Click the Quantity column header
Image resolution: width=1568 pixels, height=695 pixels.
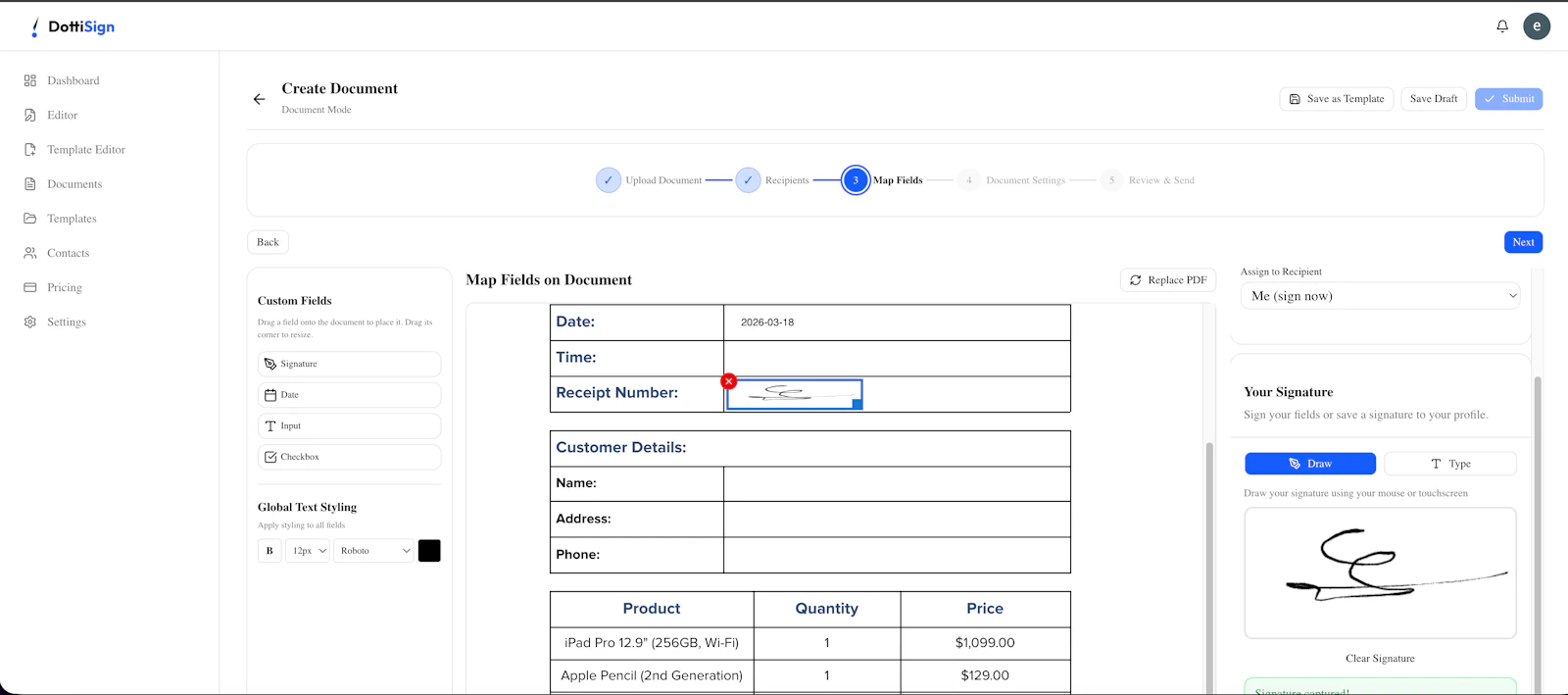tap(827, 609)
